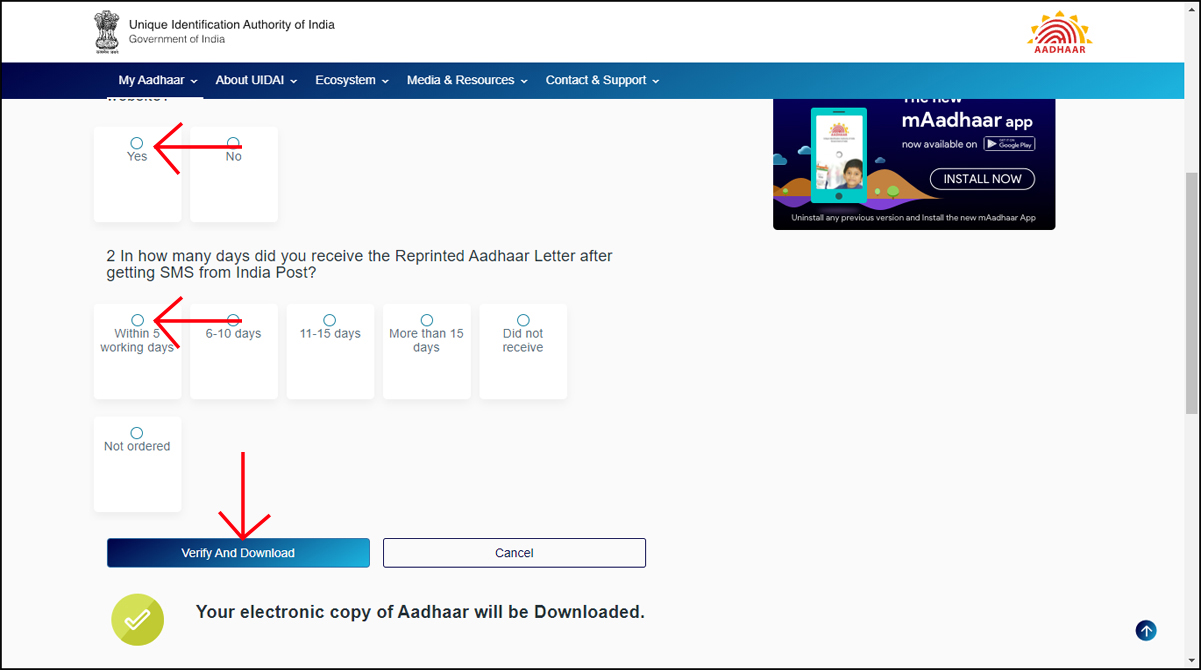Select the Not ordered option
The image size is (1201, 670).
click(135, 432)
